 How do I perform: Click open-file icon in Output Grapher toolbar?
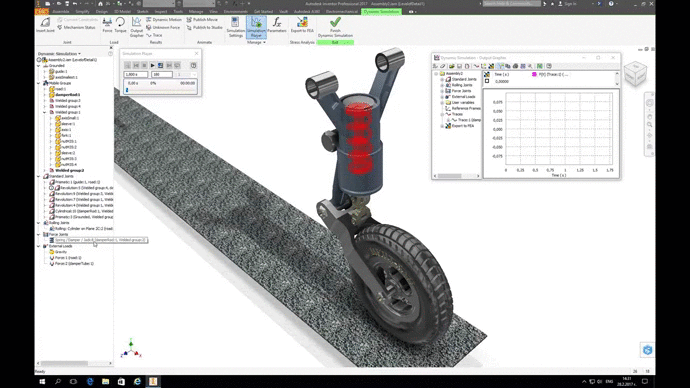pos(451,66)
